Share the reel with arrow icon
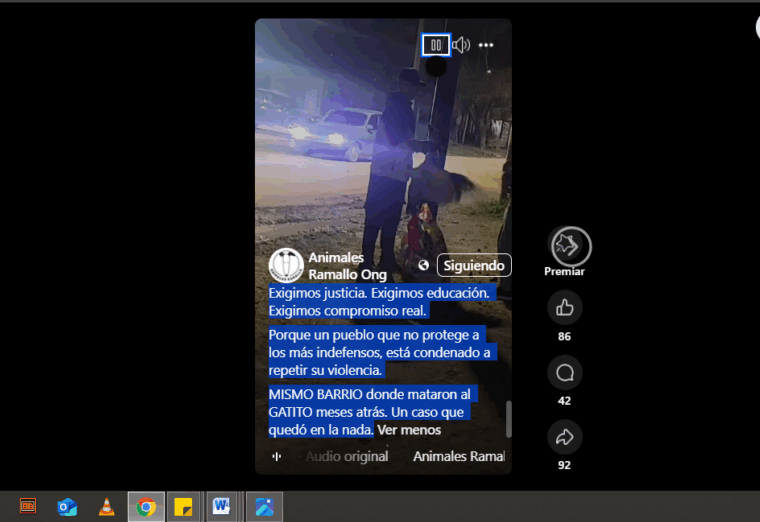This screenshot has width=760, height=522. (565, 437)
